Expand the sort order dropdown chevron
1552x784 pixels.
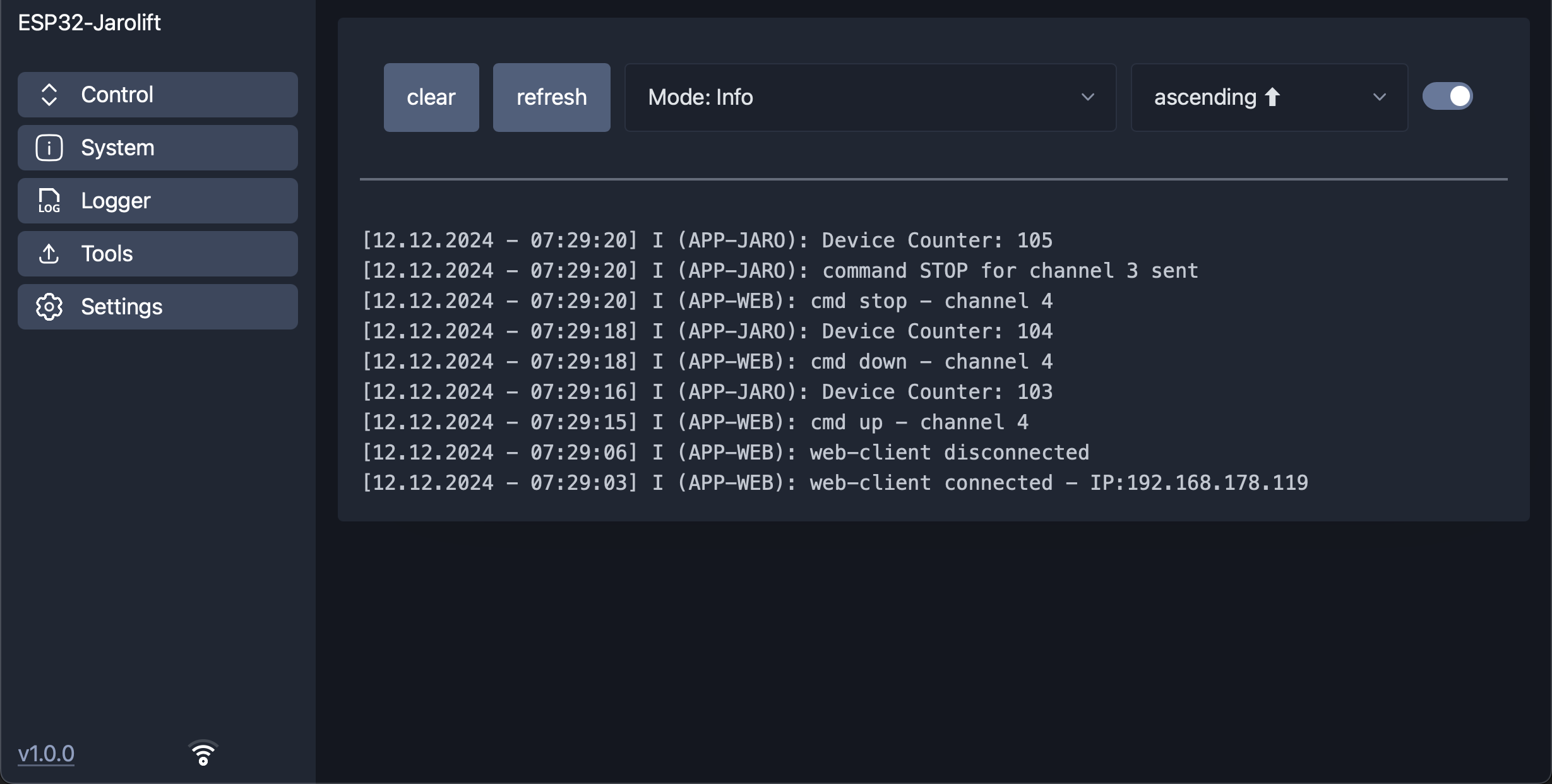coord(1379,97)
